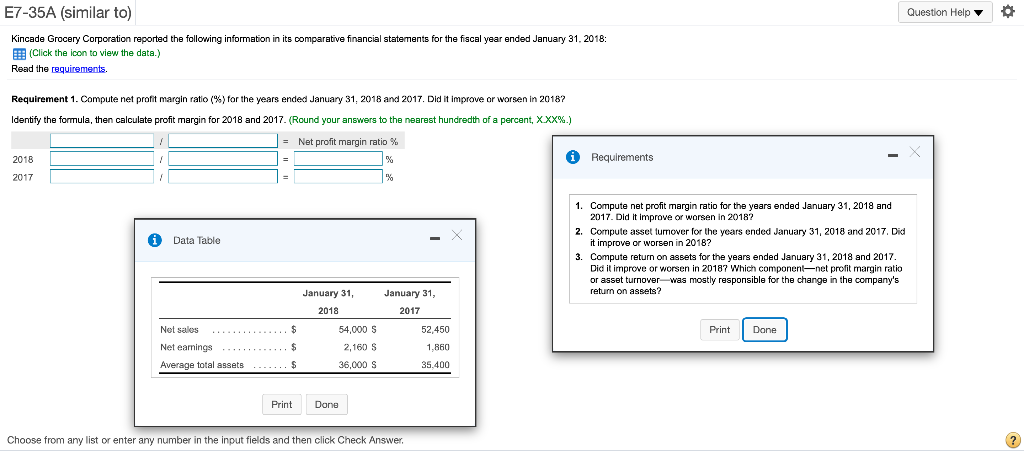
Task: Click the 2017 denominator input field
Action: (223, 177)
